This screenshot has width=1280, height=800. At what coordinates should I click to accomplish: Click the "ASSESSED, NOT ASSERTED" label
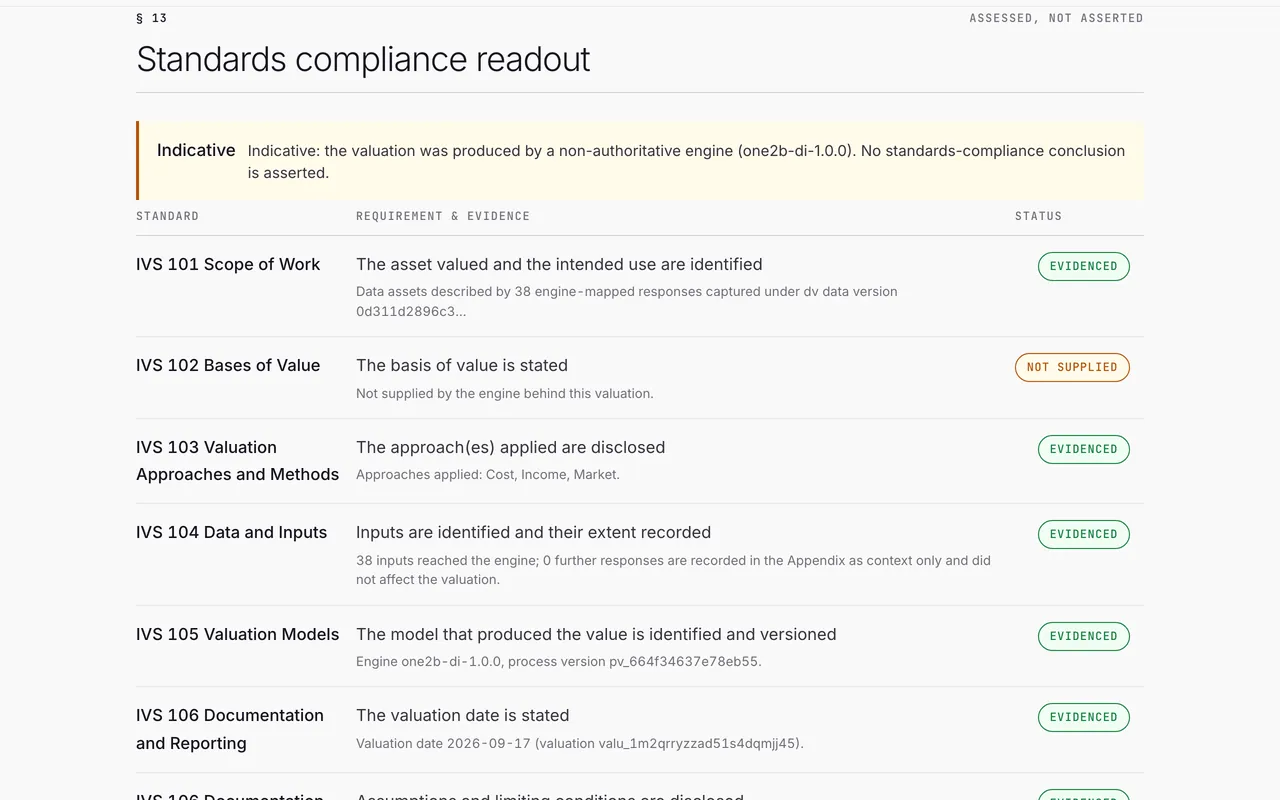[x=1056, y=18]
